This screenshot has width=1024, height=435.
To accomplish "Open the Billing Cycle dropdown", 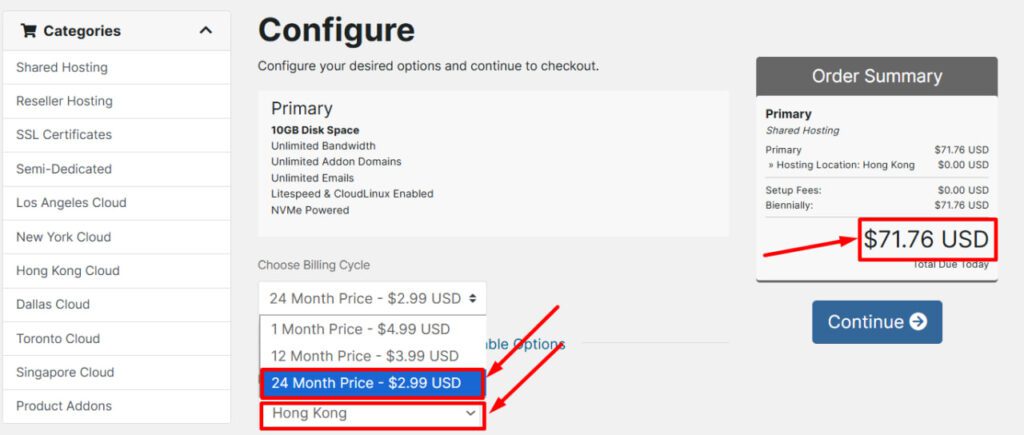I will [x=372, y=299].
